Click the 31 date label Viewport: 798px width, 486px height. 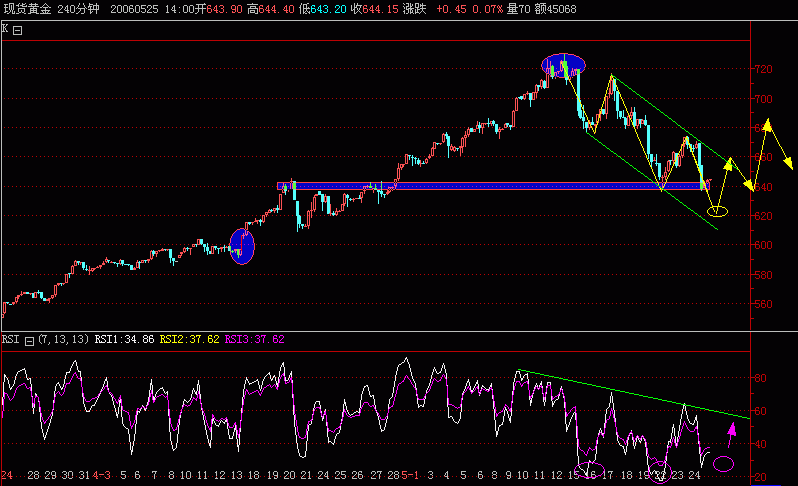point(84,476)
